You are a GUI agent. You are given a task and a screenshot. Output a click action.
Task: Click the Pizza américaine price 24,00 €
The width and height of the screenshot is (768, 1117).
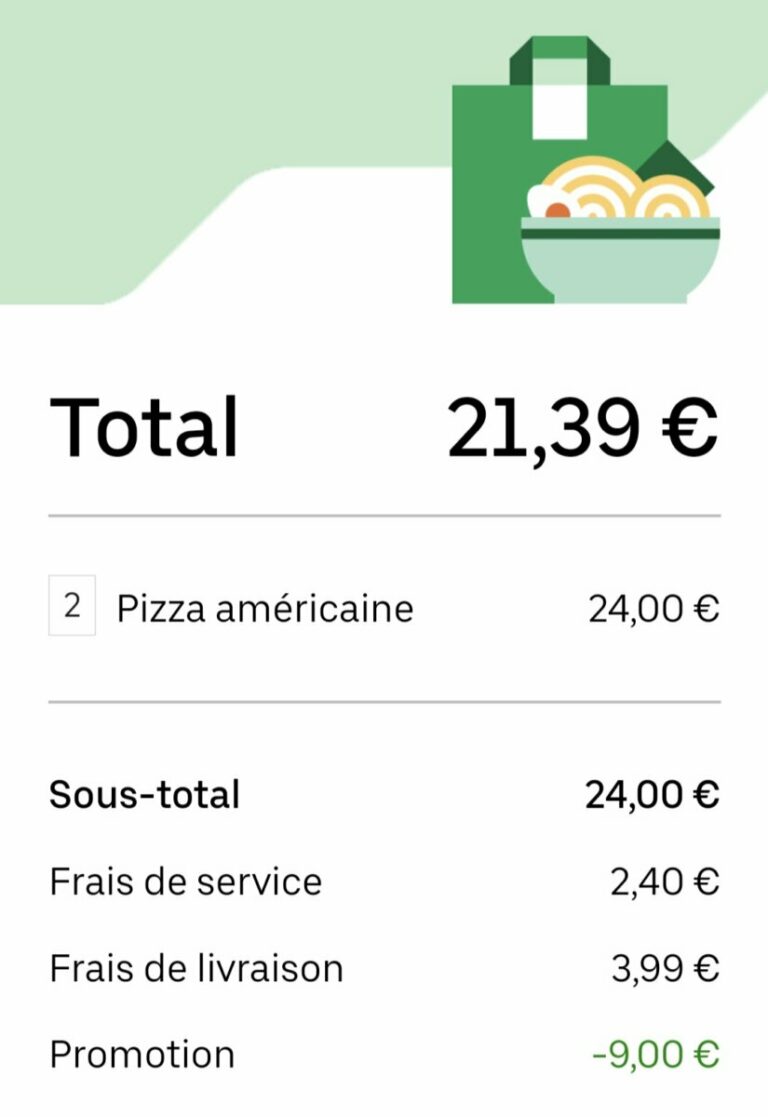(x=653, y=609)
